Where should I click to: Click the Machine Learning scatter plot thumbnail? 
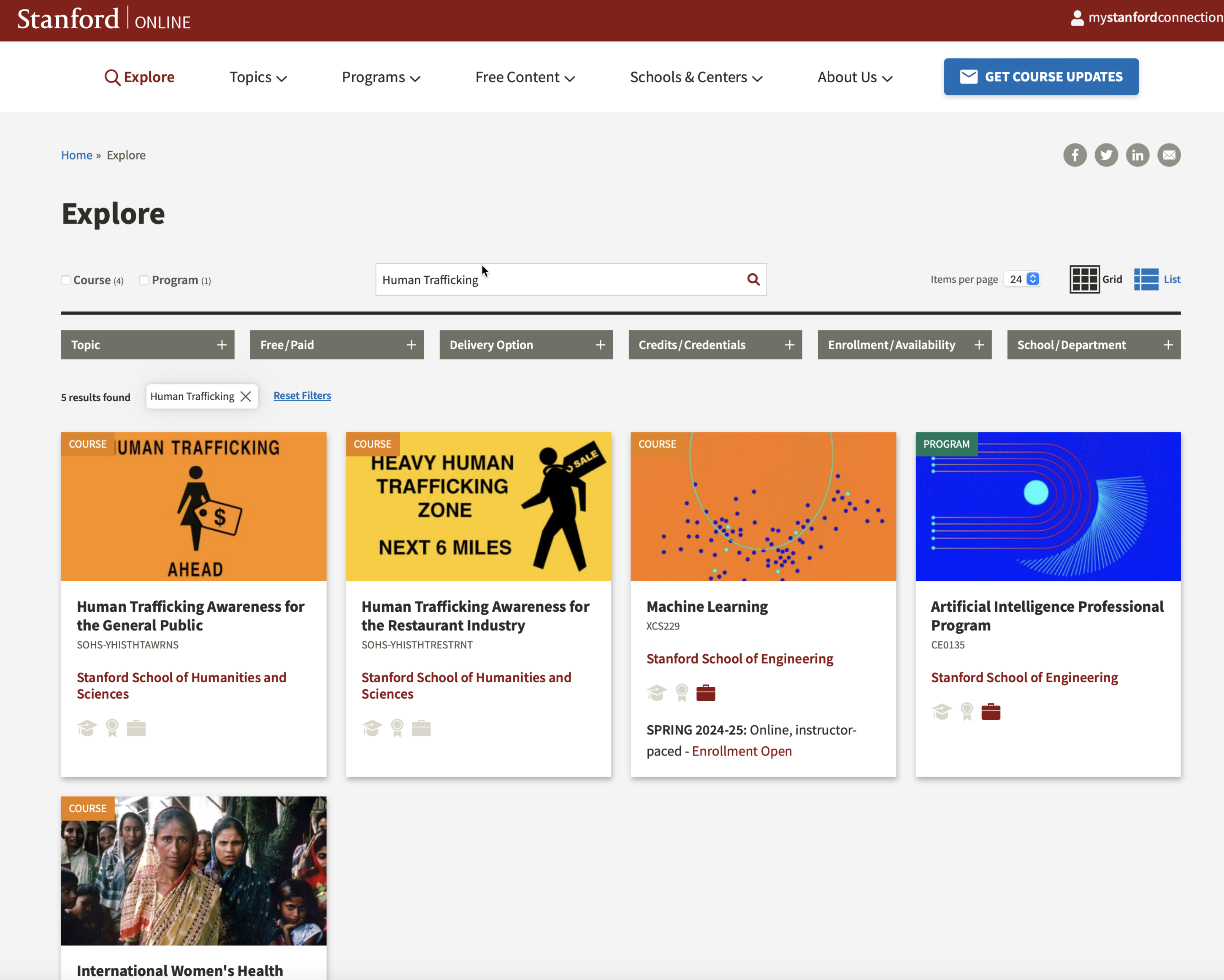763,507
